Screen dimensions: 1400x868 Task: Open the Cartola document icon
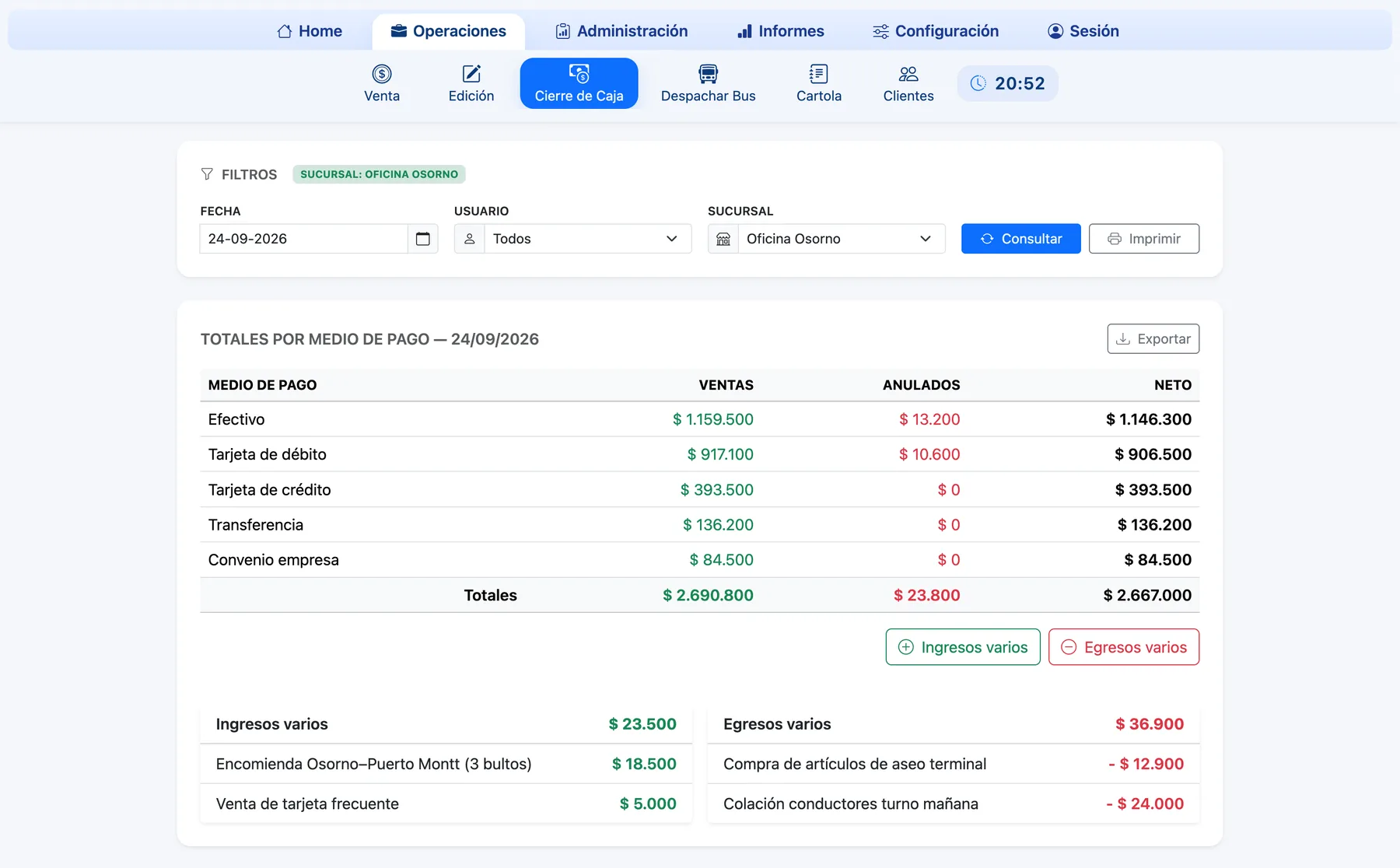[x=818, y=74]
